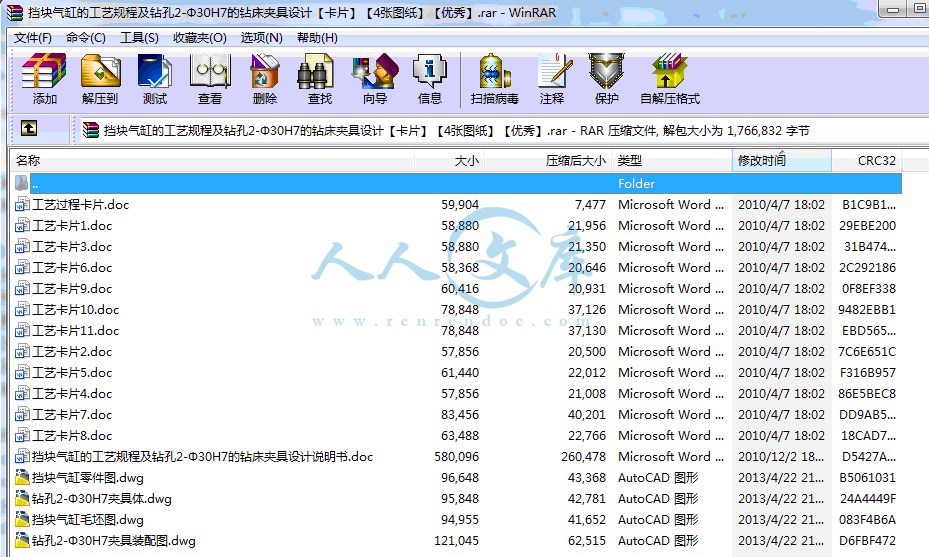
Task: Click packed size value 7,477
Action: pos(590,204)
